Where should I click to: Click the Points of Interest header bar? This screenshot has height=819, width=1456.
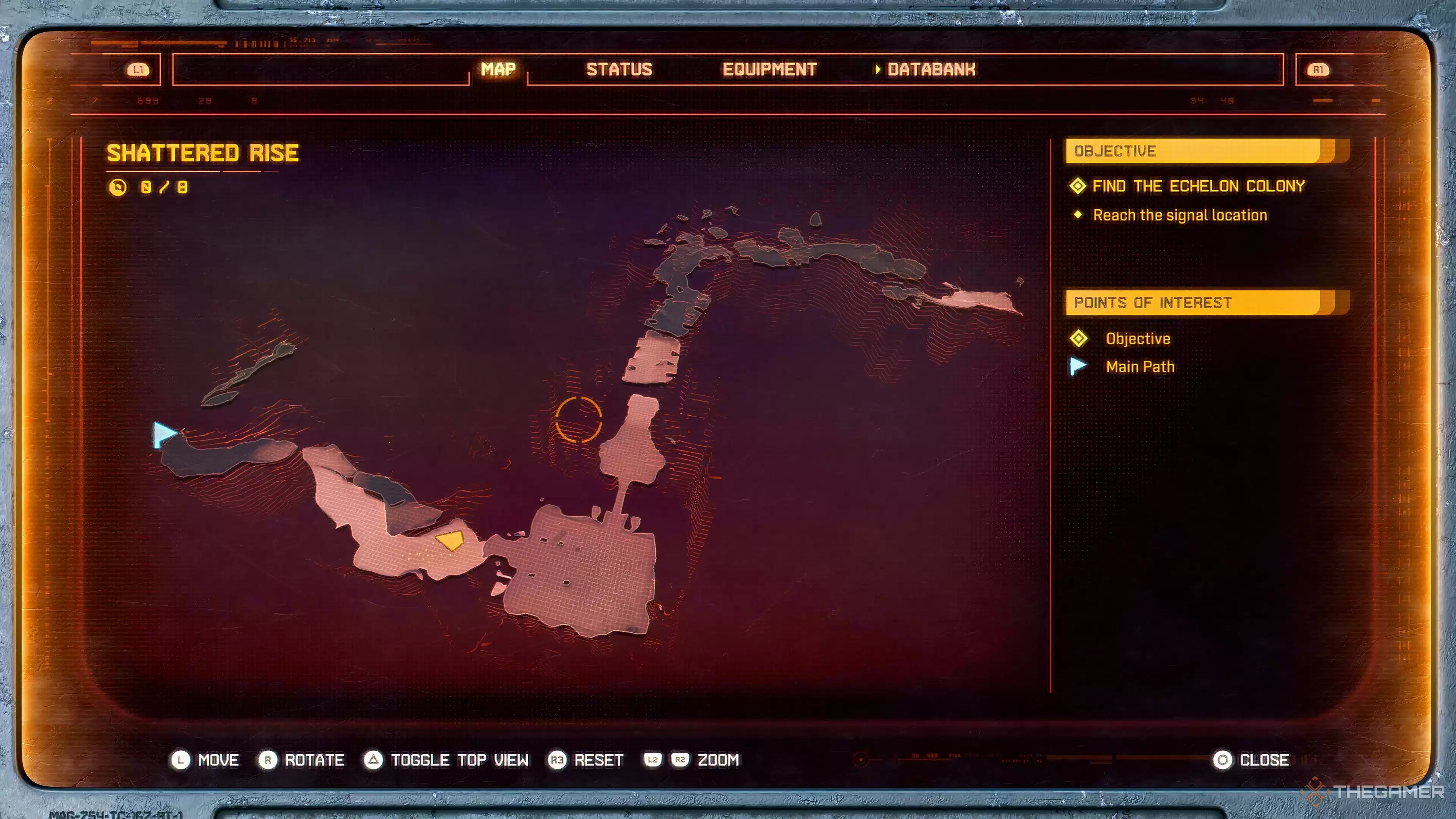(x=1198, y=303)
